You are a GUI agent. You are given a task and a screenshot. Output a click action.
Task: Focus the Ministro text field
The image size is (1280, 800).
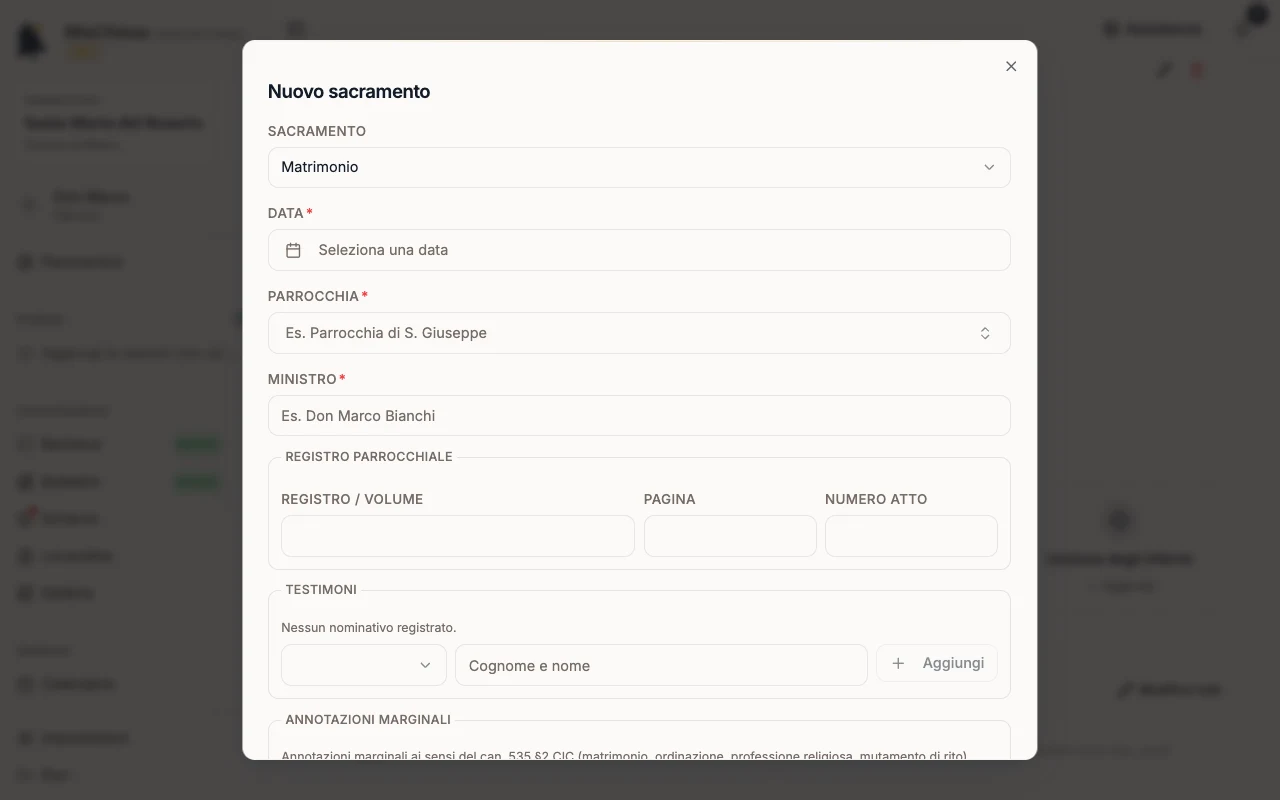(x=639, y=416)
